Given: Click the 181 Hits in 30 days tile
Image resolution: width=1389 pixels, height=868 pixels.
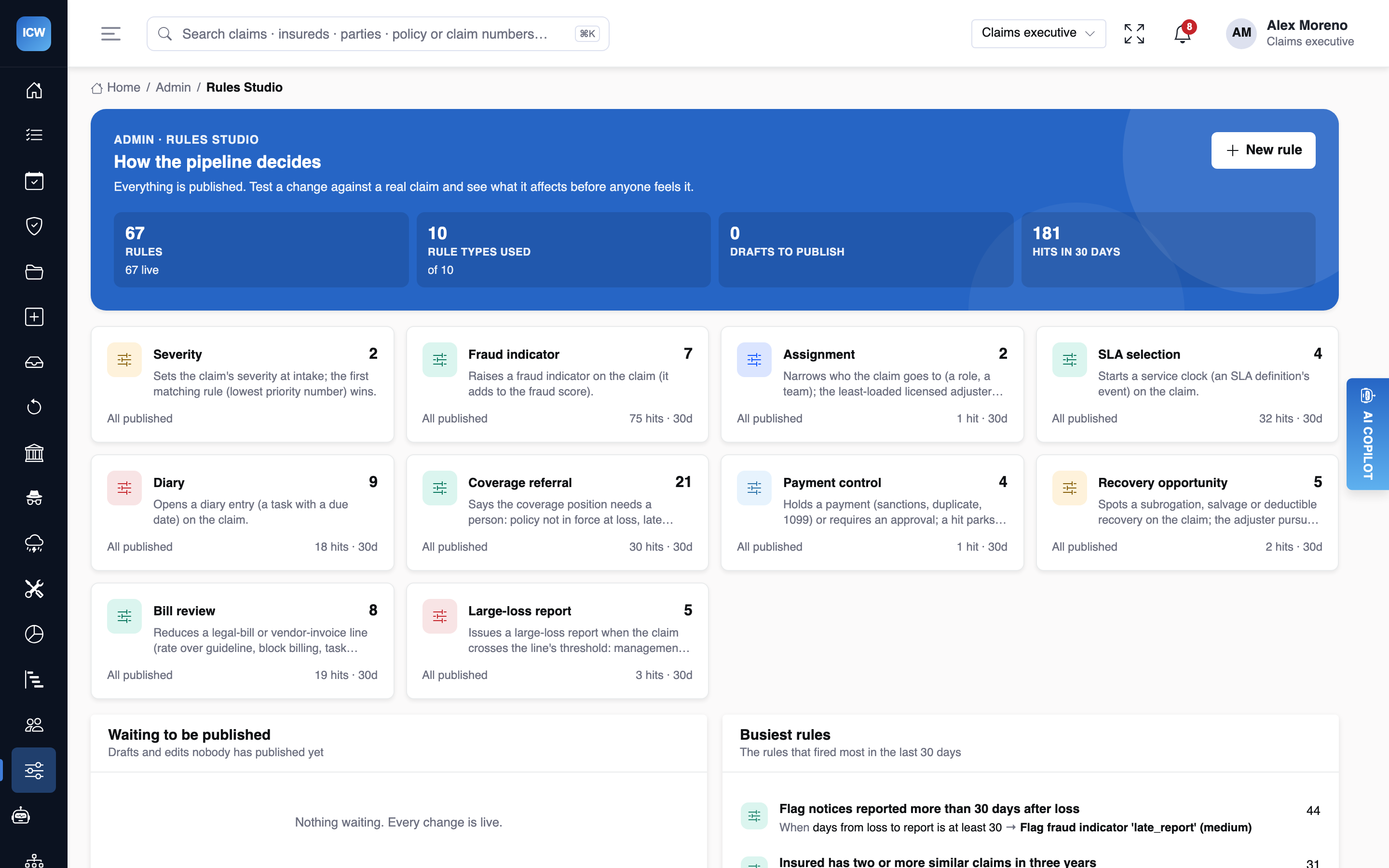Looking at the screenshot, I should (1168, 250).
